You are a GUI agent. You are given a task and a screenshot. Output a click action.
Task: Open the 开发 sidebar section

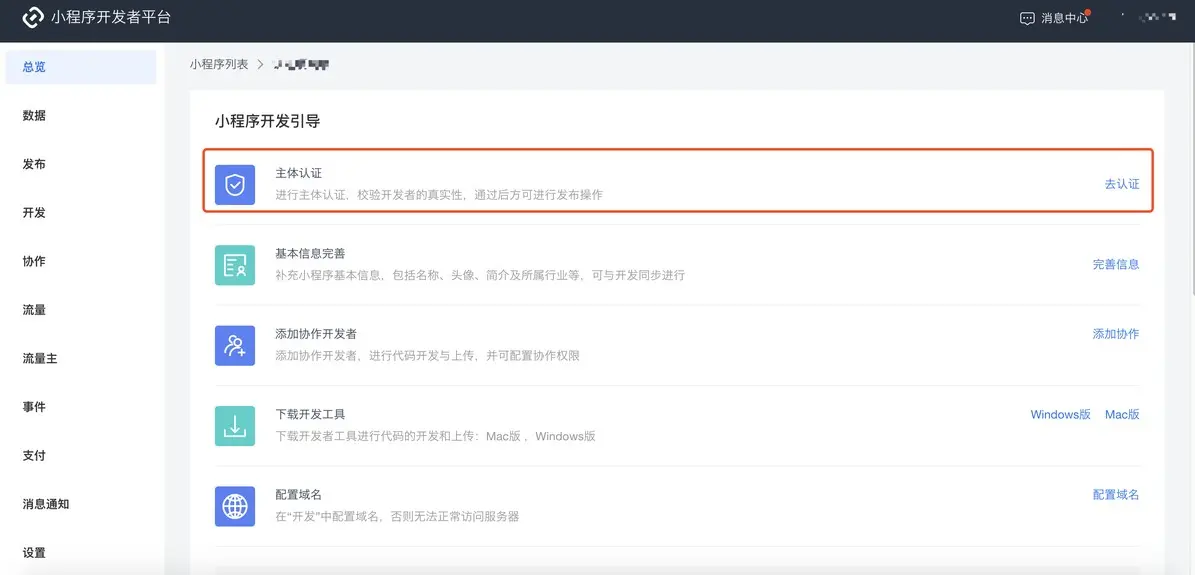click(x=34, y=213)
